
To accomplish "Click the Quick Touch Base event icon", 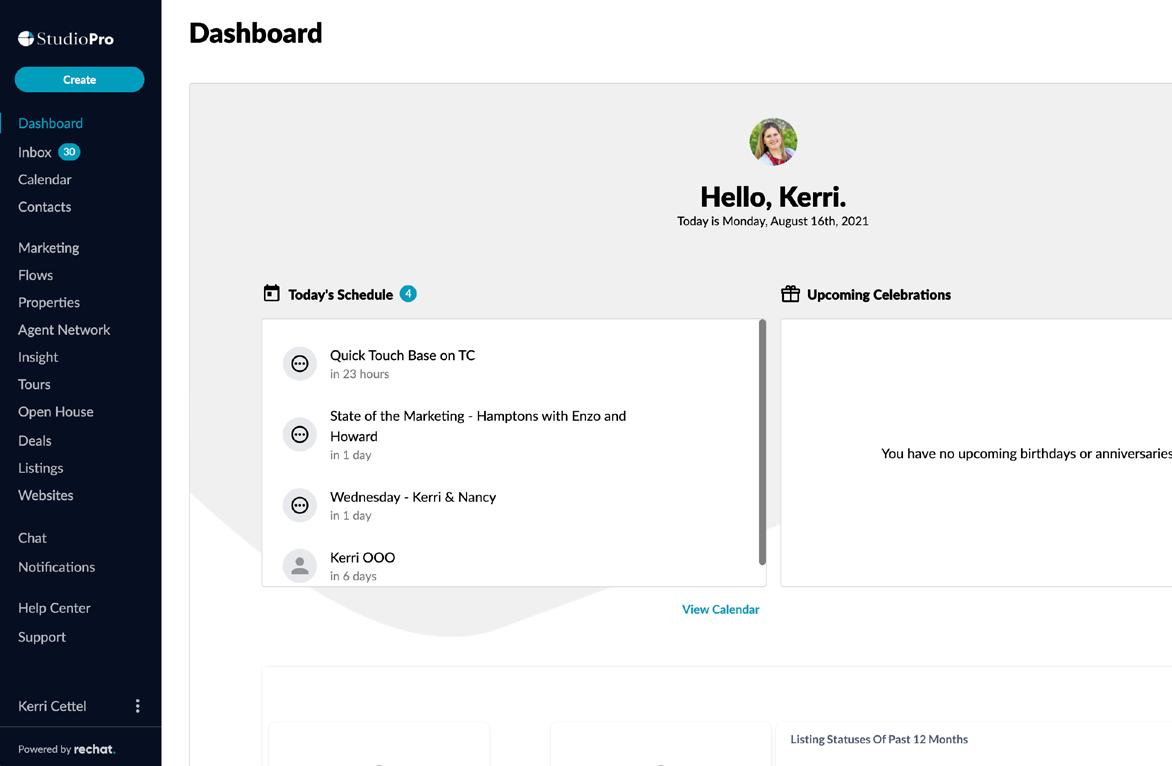I will (300, 364).
